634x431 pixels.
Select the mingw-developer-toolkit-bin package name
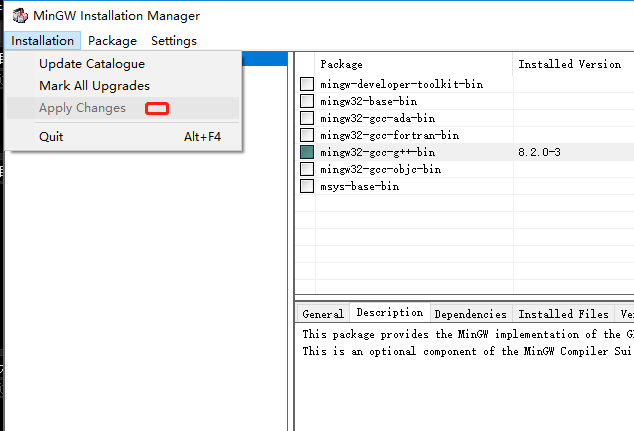[x=402, y=85]
